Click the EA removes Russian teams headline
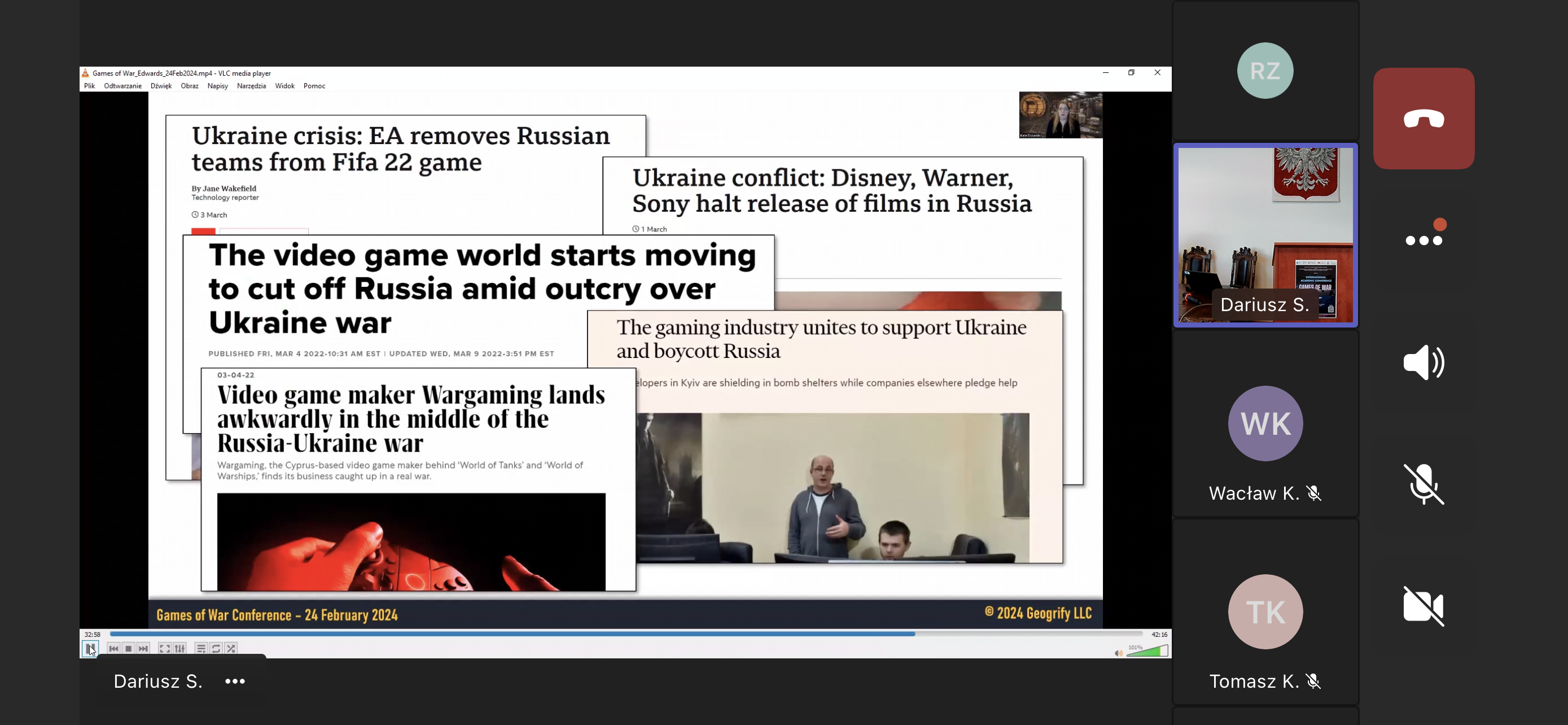This screenshot has width=1568, height=725. point(401,149)
